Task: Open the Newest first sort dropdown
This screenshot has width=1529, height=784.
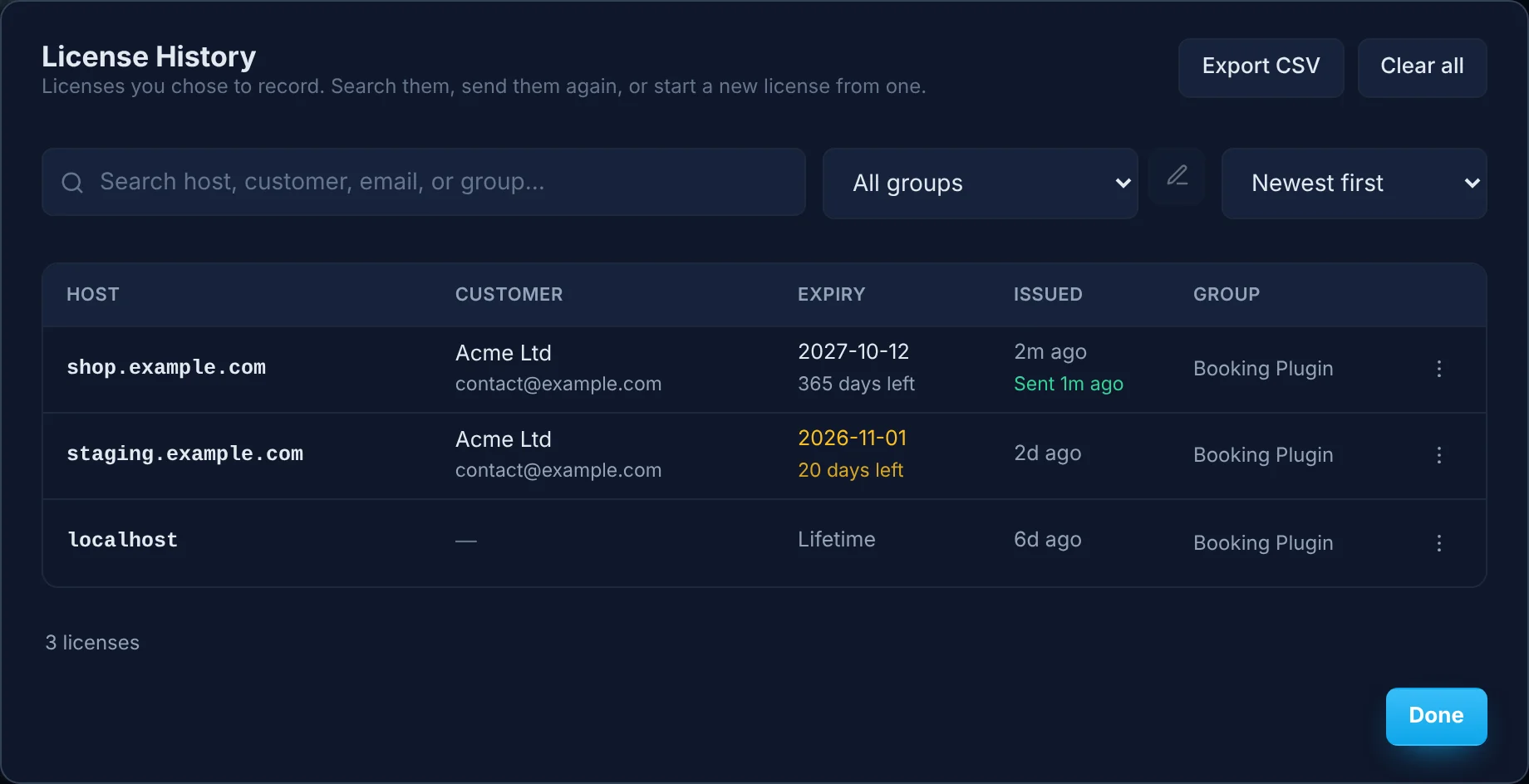Action: [x=1354, y=184]
